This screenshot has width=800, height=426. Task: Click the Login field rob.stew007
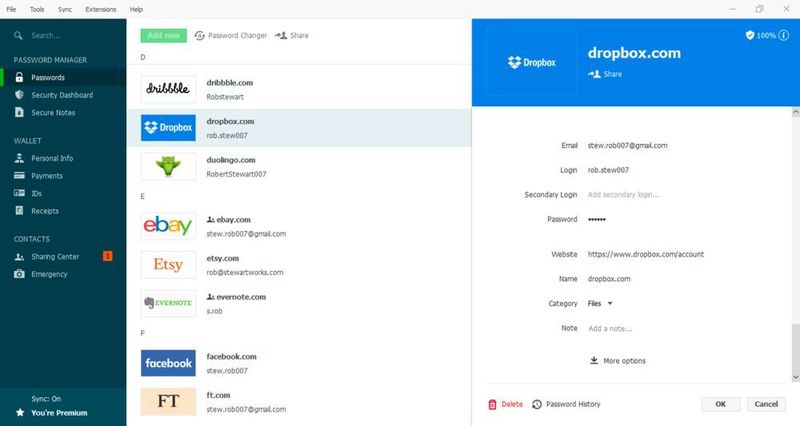click(x=608, y=170)
